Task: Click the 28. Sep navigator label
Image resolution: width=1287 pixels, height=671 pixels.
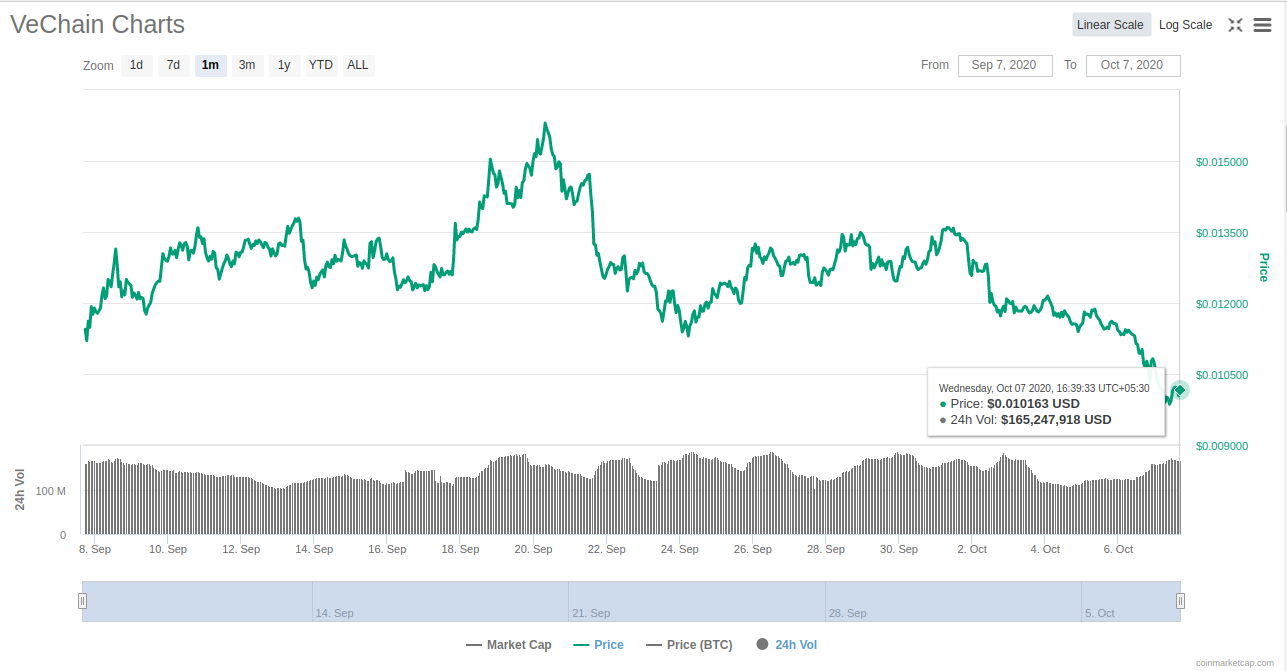Action: coord(847,613)
